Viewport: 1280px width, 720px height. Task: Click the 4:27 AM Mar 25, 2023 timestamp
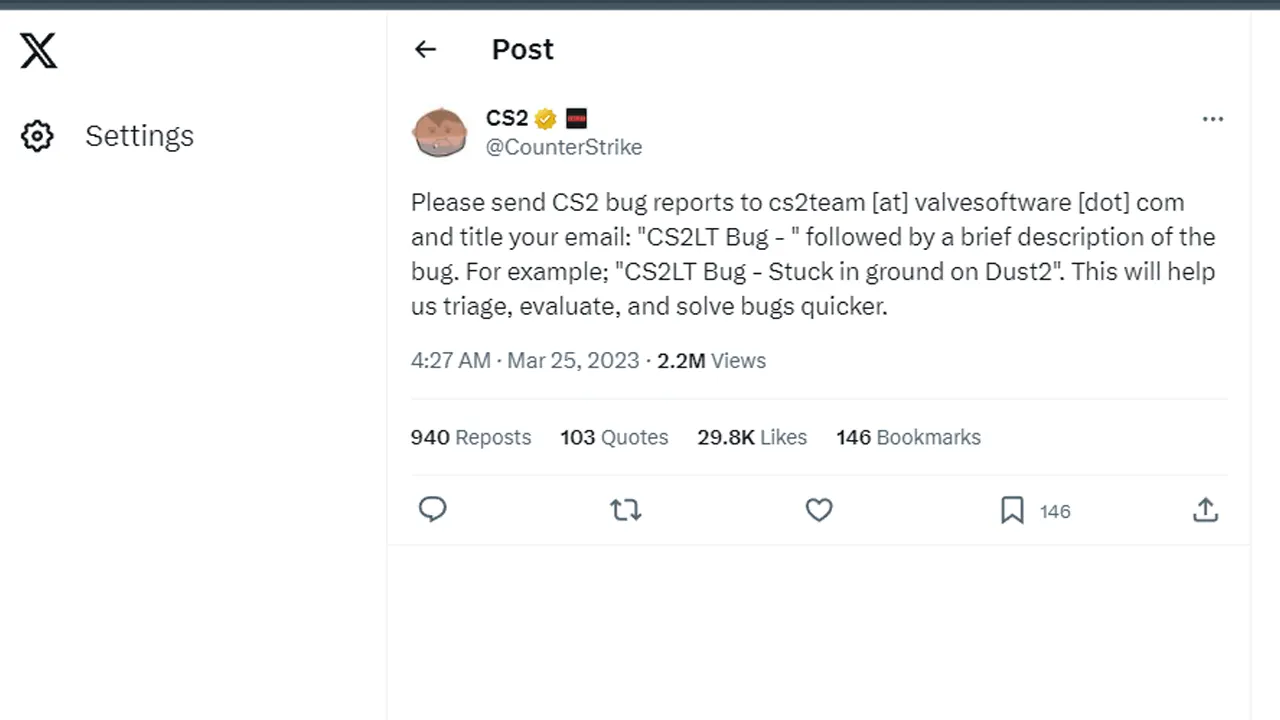tap(525, 361)
